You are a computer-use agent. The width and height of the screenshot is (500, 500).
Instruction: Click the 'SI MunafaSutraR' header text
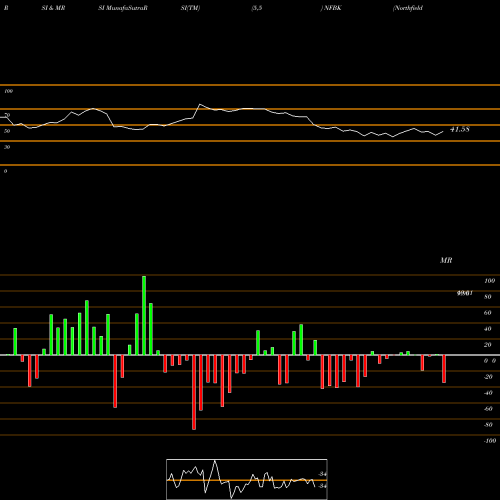click(x=123, y=8)
